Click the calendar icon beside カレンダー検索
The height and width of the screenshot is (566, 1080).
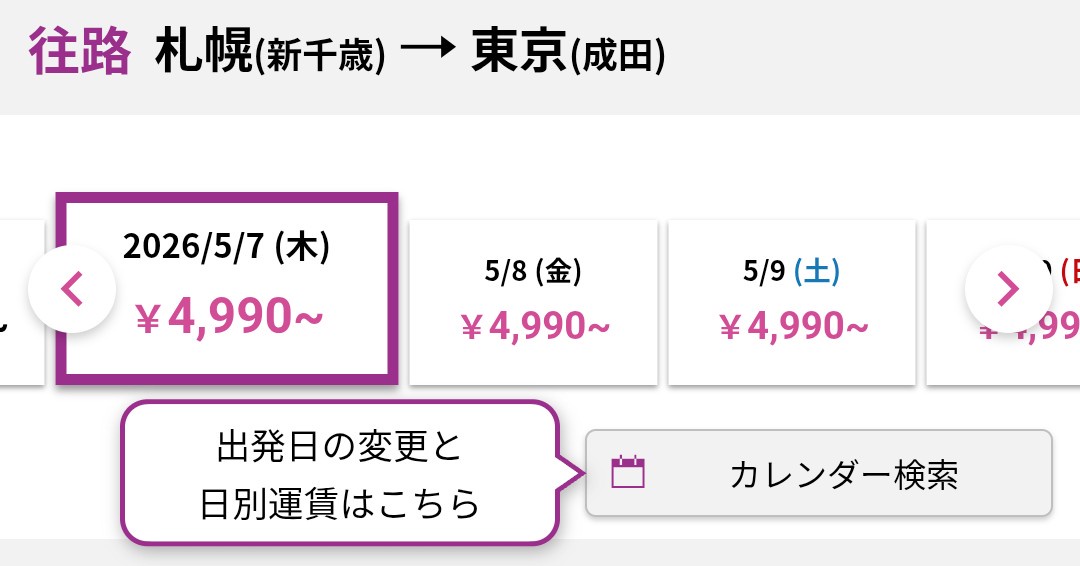(628, 473)
